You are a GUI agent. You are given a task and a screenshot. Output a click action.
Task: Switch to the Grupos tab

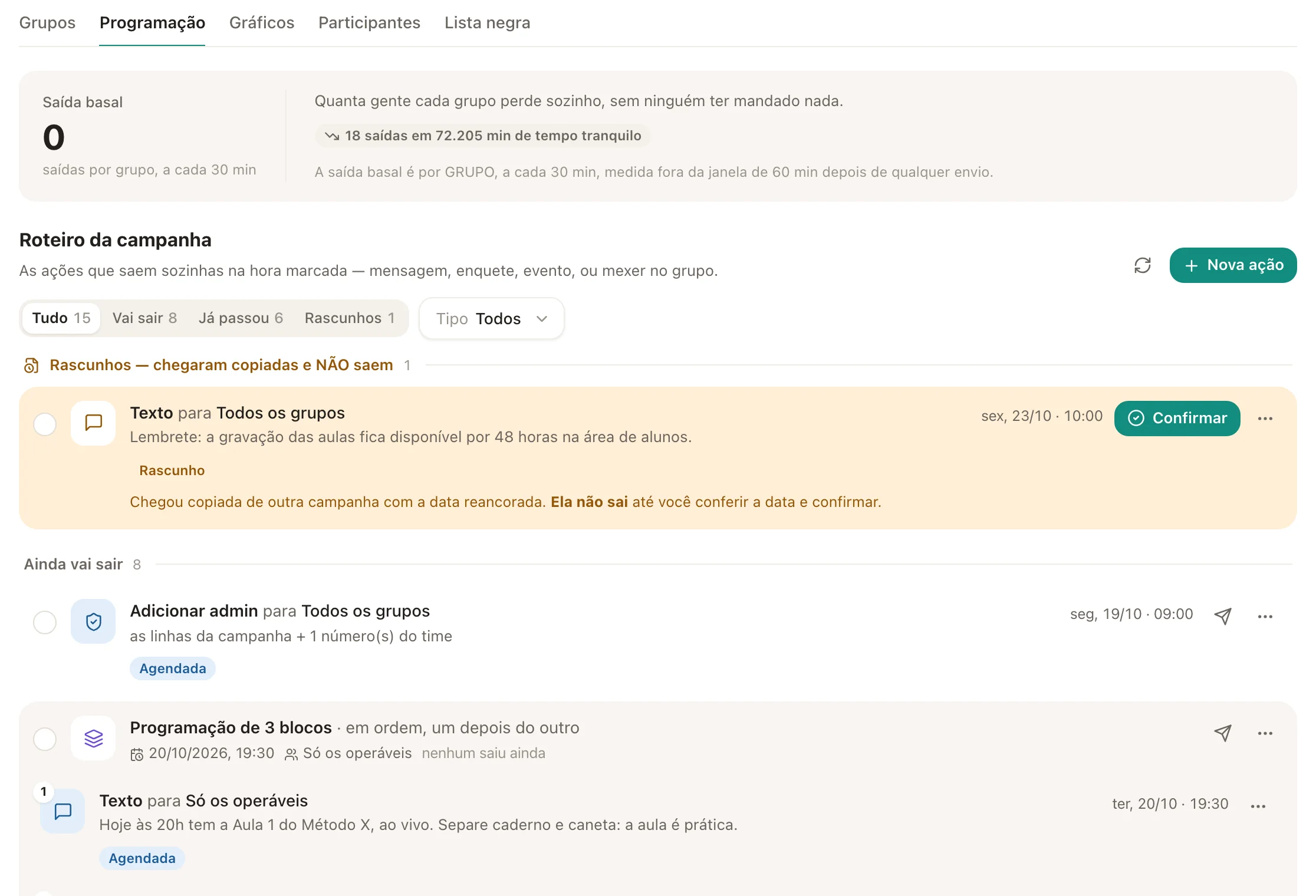click(47, 23)
